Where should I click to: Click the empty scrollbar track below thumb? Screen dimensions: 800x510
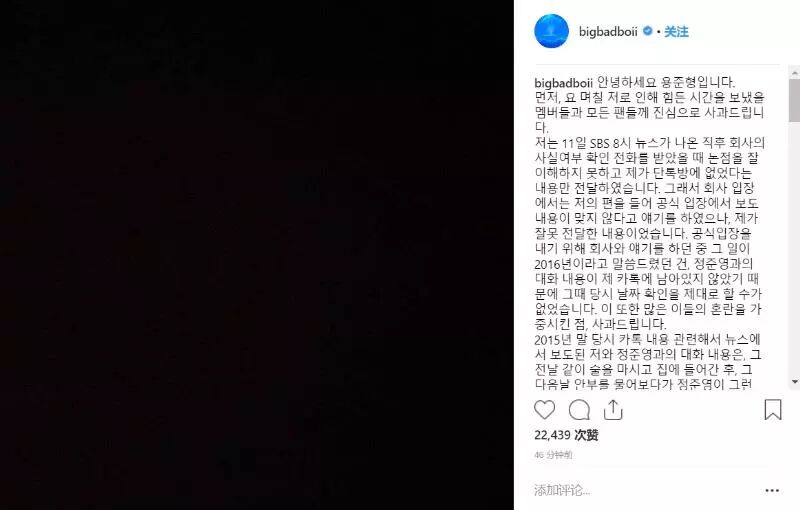794,249
